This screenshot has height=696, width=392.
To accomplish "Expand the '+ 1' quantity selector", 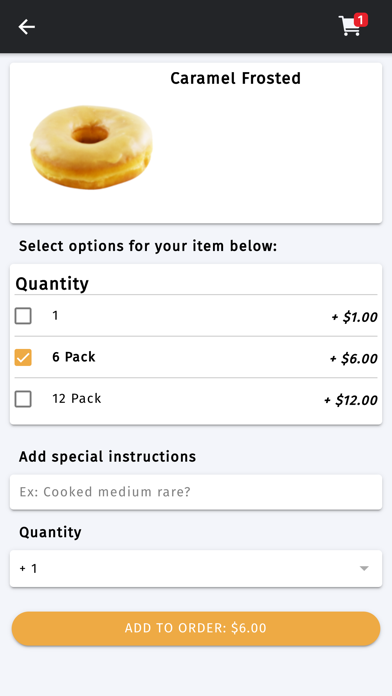I will coord(196,569).
